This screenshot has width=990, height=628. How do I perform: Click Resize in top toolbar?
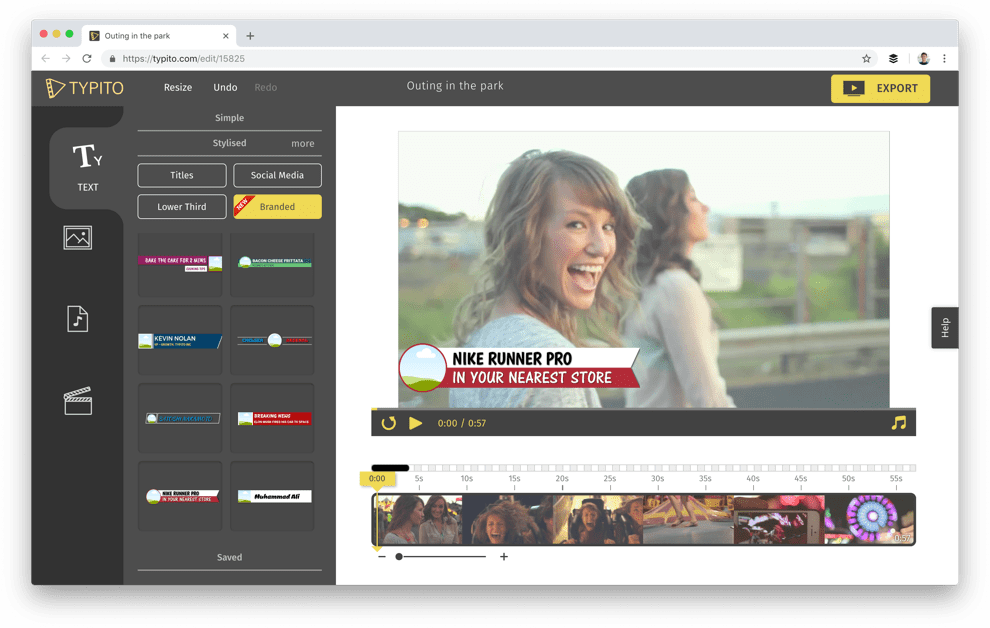[x=178, y=88]
